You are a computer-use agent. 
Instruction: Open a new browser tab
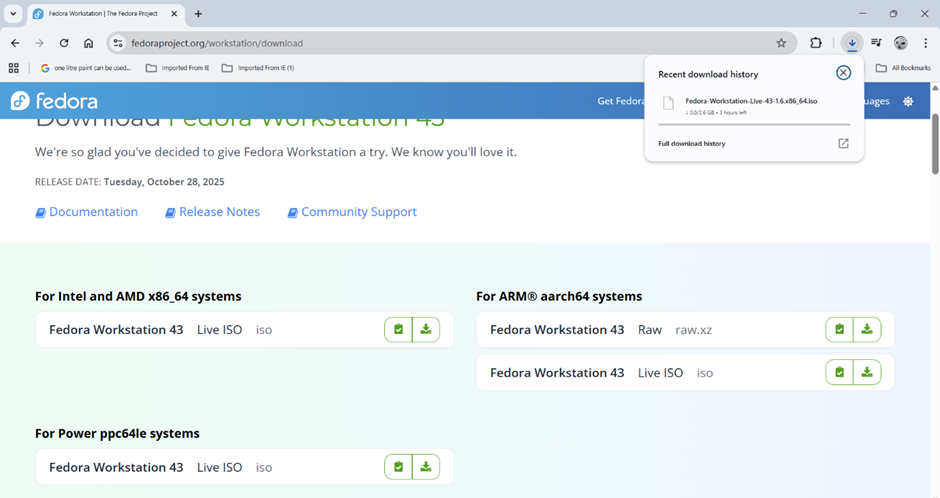coord(198,14)
